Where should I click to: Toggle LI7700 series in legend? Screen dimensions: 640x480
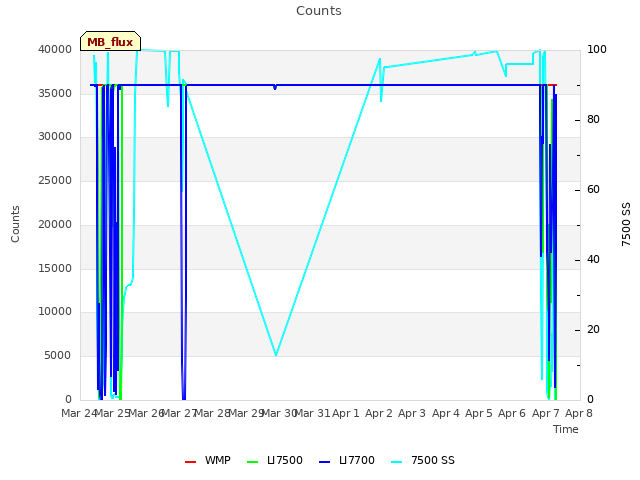pos(347,460)
